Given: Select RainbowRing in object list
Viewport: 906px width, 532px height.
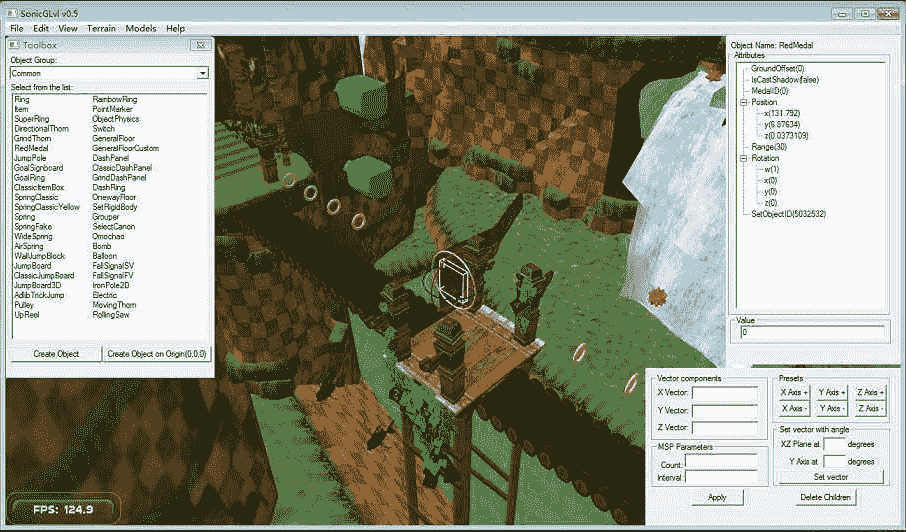Looking at the screenshot, I should 114,99.
